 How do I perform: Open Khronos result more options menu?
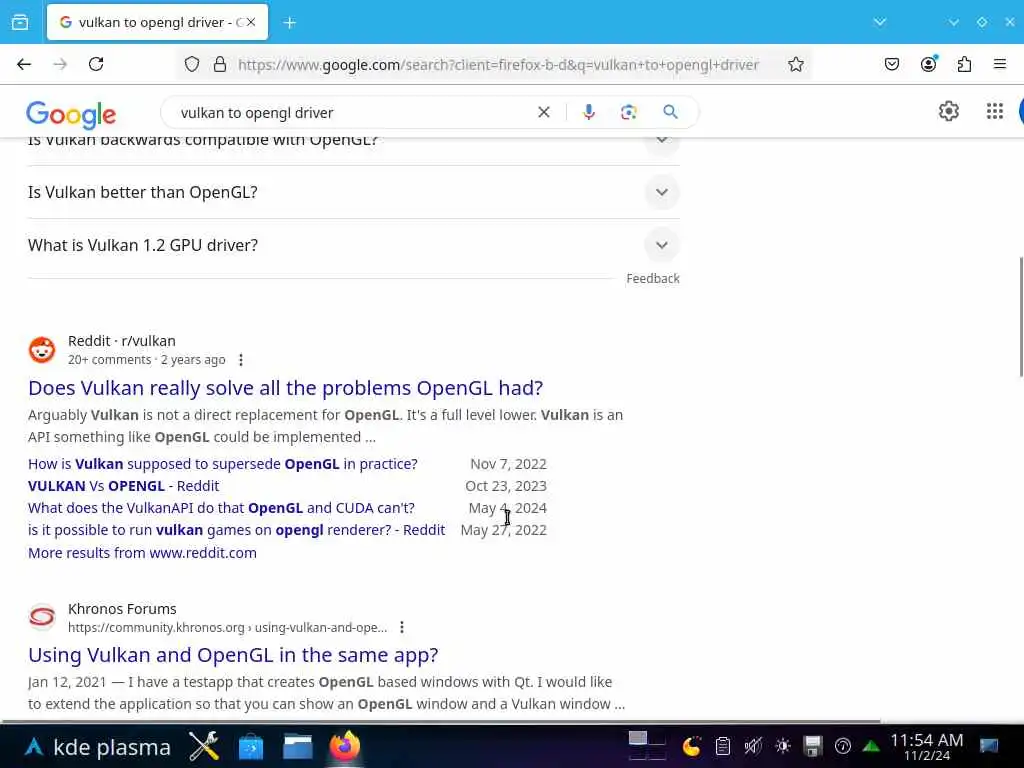[402, 628]
